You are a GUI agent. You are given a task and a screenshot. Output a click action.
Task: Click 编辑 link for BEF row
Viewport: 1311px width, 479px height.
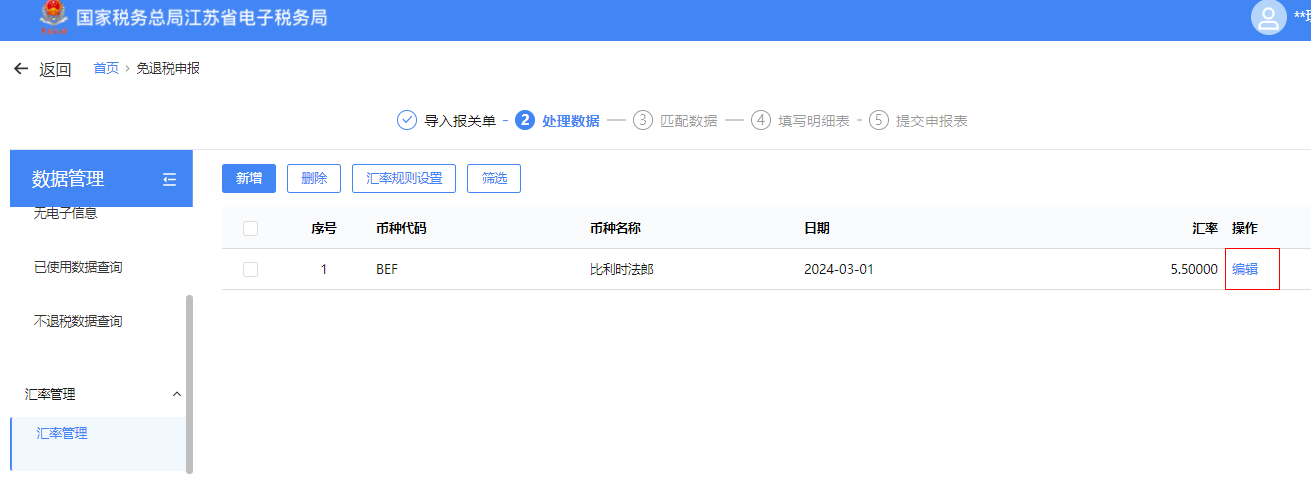pos(1245,269)
